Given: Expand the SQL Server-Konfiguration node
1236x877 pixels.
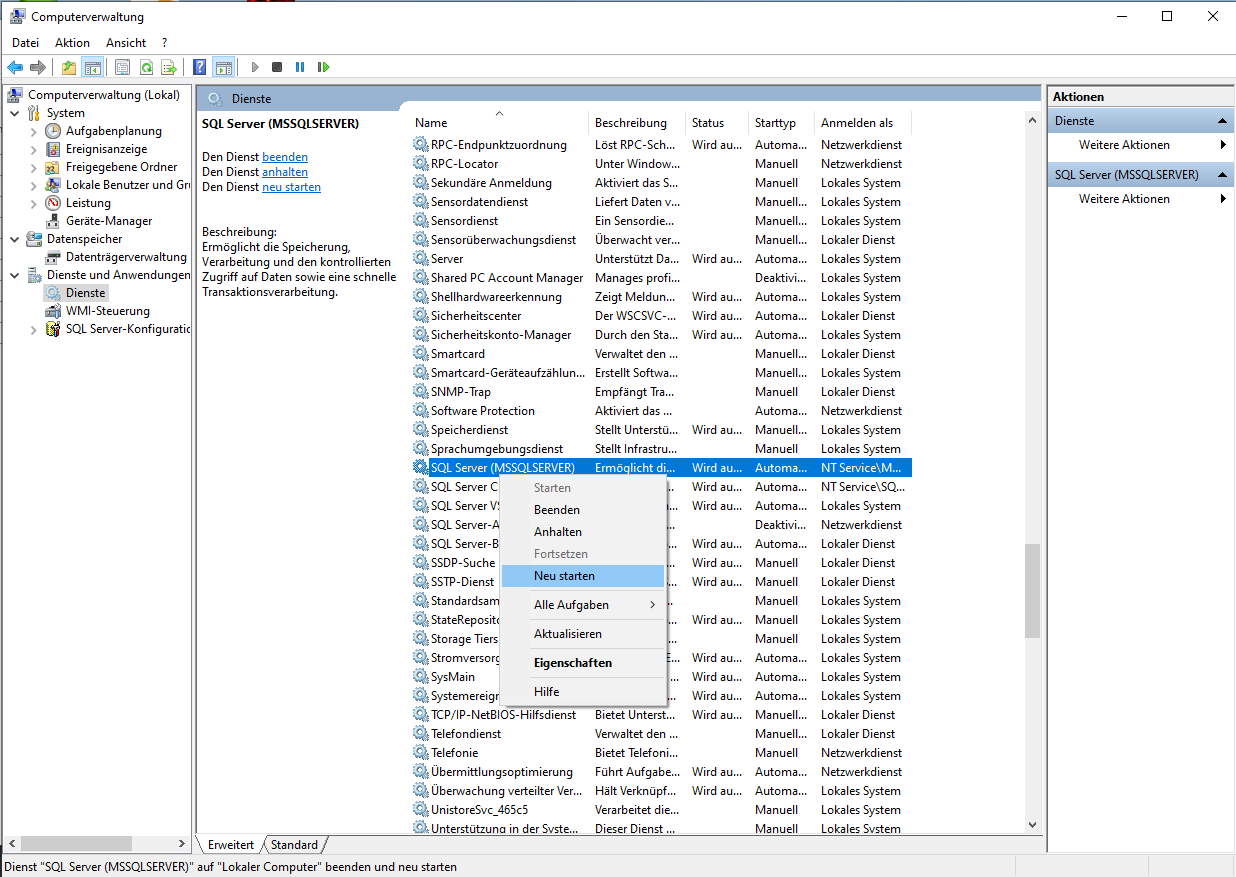Looking at the screenshot, I should (x=34, y=329).
